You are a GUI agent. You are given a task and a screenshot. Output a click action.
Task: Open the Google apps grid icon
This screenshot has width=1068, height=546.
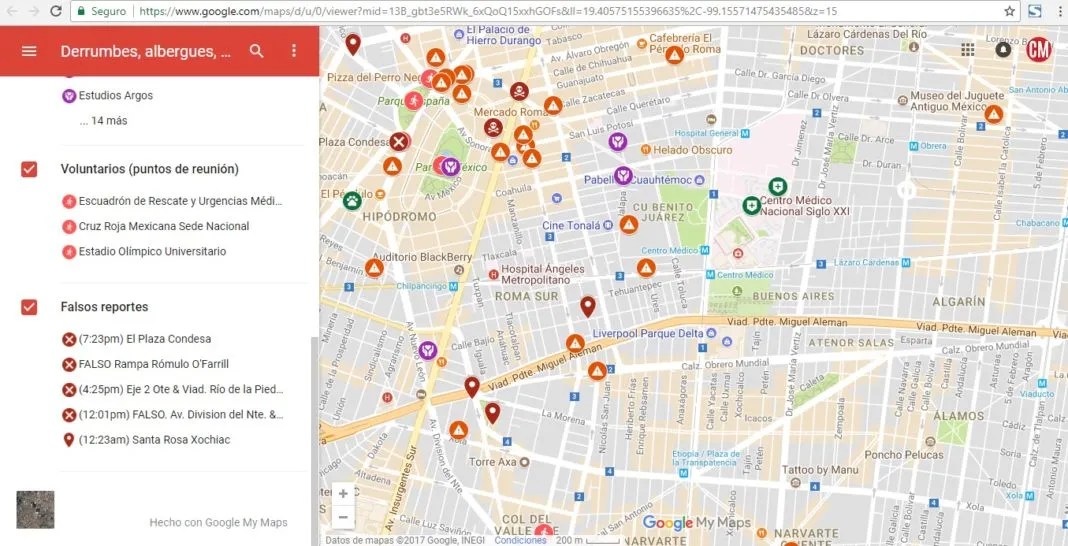click(x=967, y=50)
